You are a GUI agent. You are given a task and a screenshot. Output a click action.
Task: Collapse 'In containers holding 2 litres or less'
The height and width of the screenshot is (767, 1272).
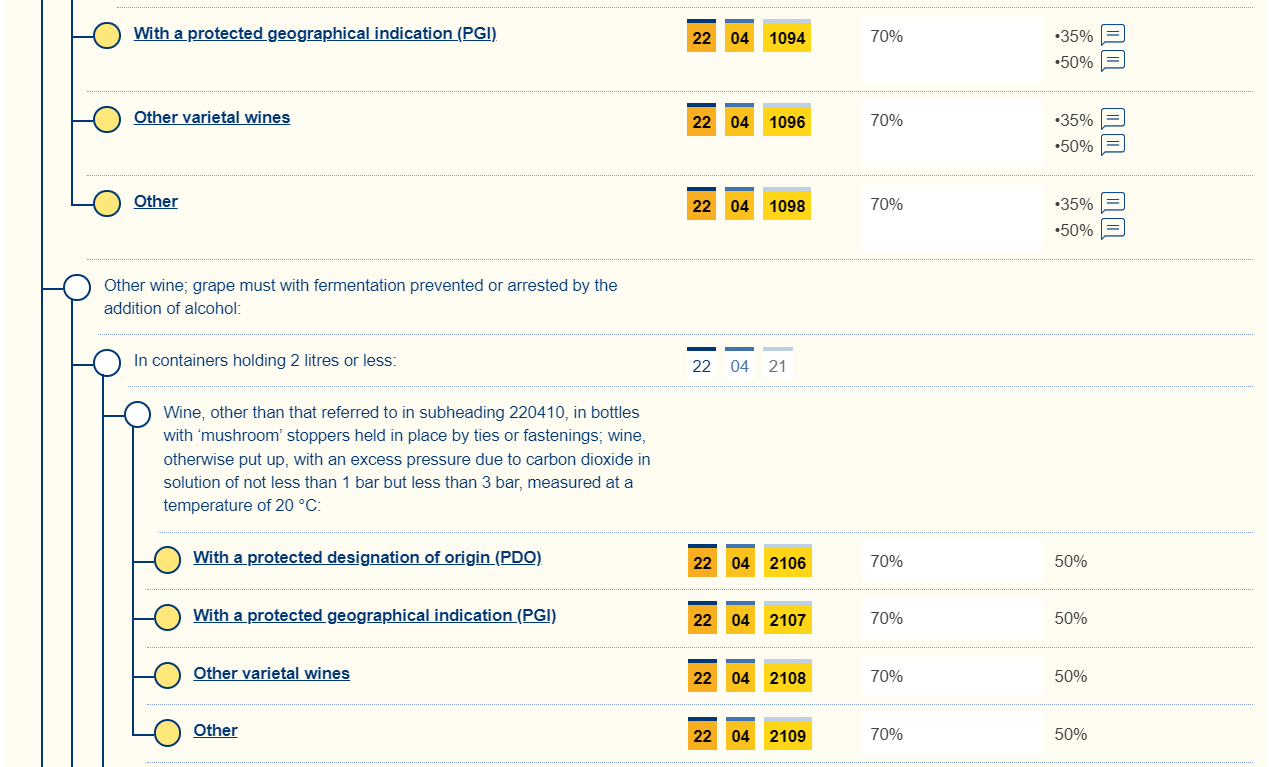pyautogui.click(x=107, y=363)
